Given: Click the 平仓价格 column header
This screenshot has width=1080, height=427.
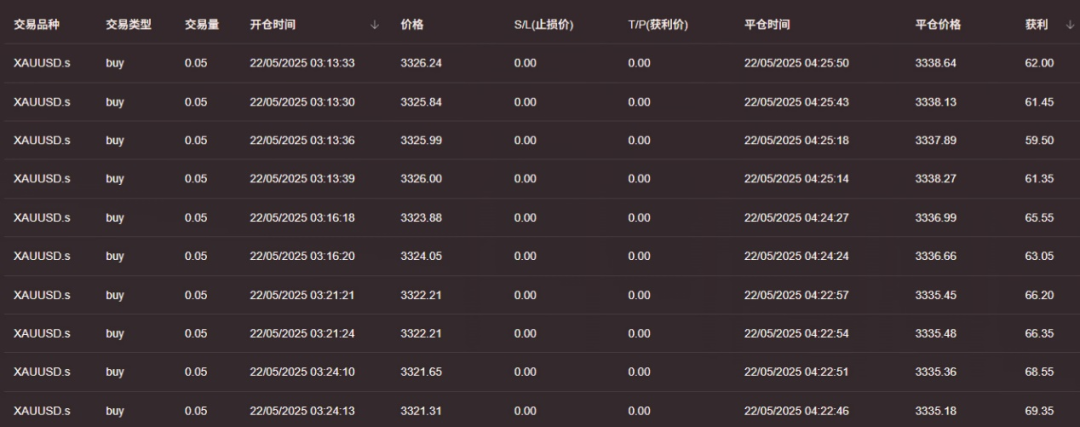Looking at the screenshot, I should [937, 25].
